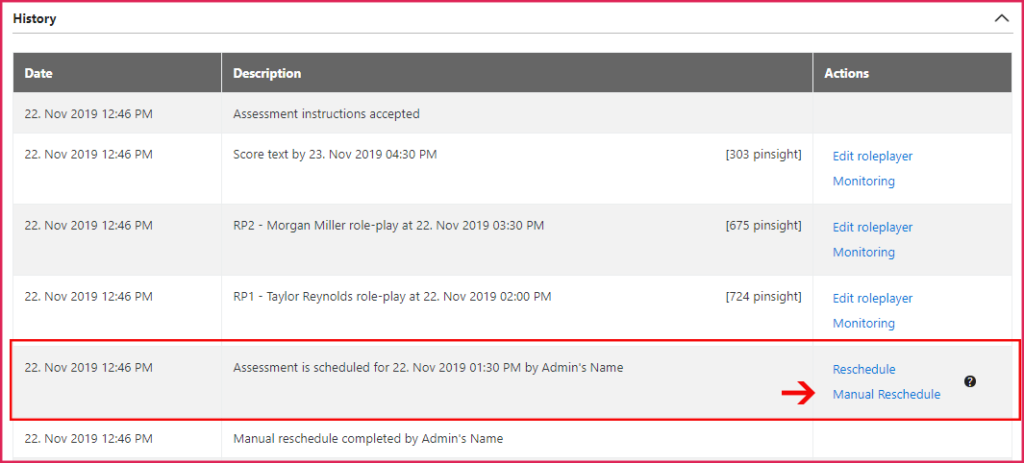Open Monitoring for Morgan Miller role-play
The image size is (1024, 463).
(x=863, y=252)
